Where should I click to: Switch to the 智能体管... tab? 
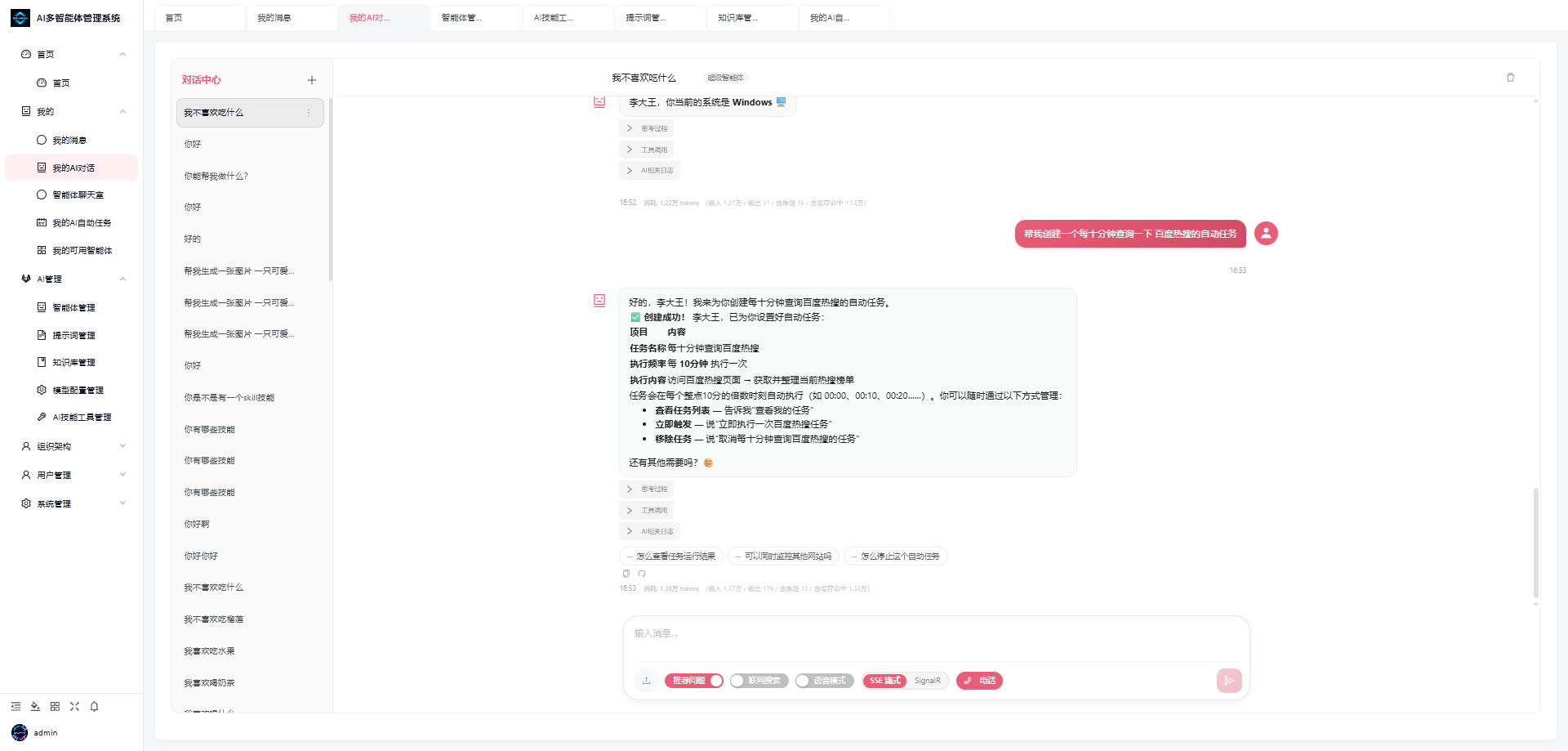click(x=476, y=18)
